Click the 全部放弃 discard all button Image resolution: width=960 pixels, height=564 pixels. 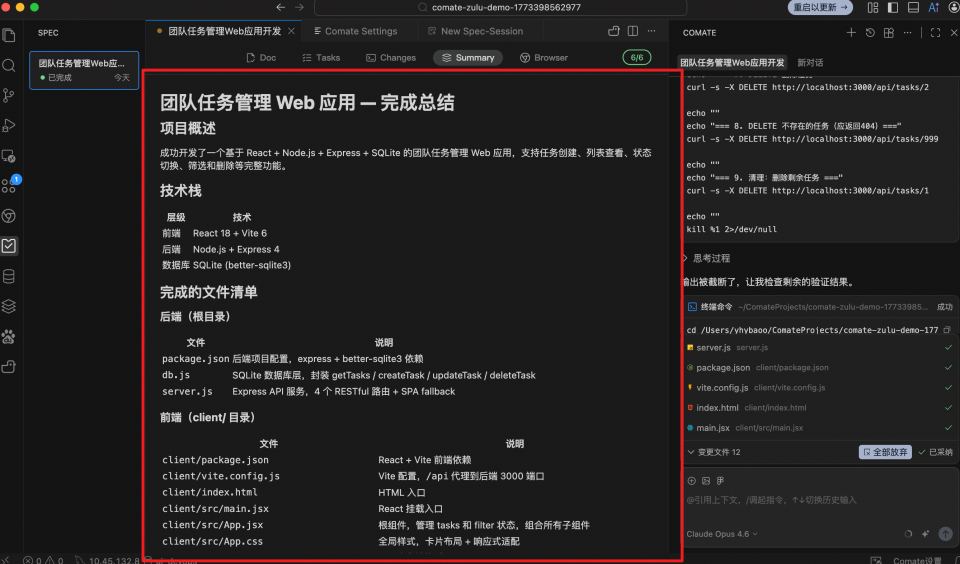click(885, 452)
